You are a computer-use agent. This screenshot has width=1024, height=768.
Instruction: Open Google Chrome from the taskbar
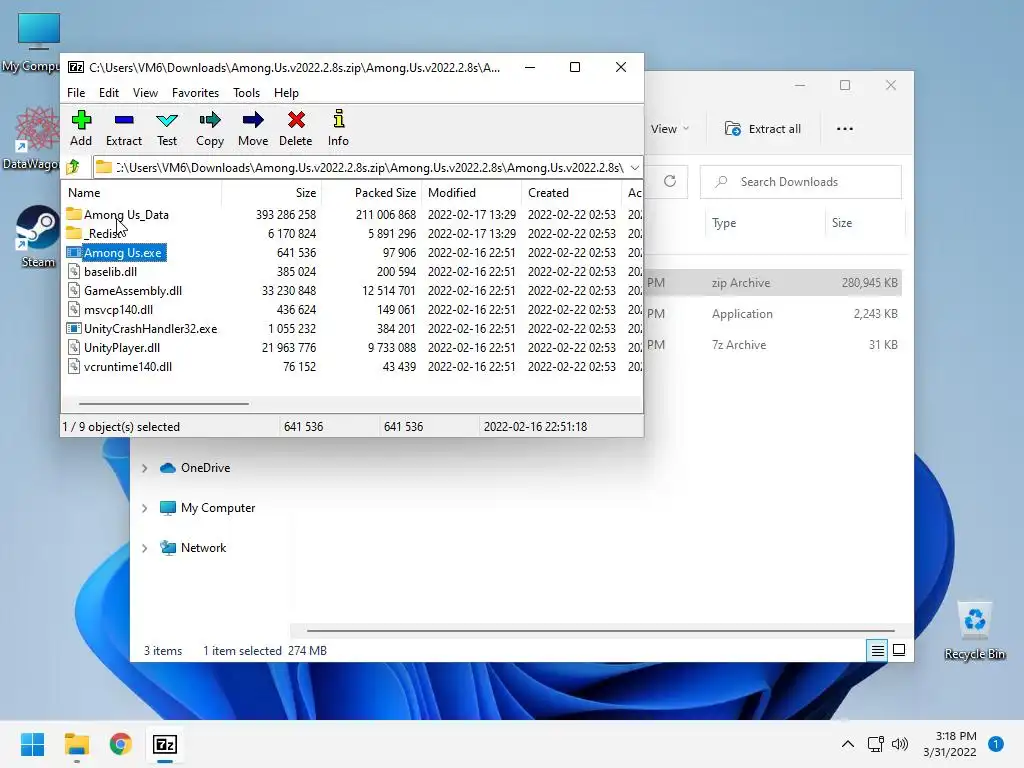(121, 744)
